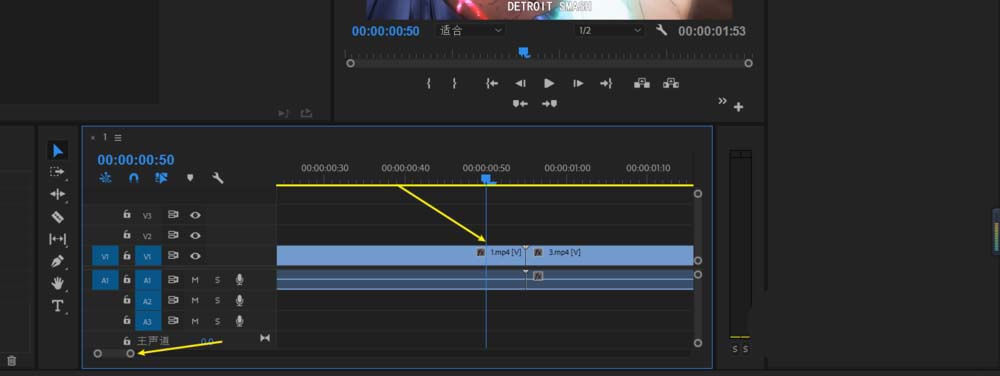Viewport: 1000px width, 376px height.
Task: Solo the A3 audio track
Action: (217, 321)
